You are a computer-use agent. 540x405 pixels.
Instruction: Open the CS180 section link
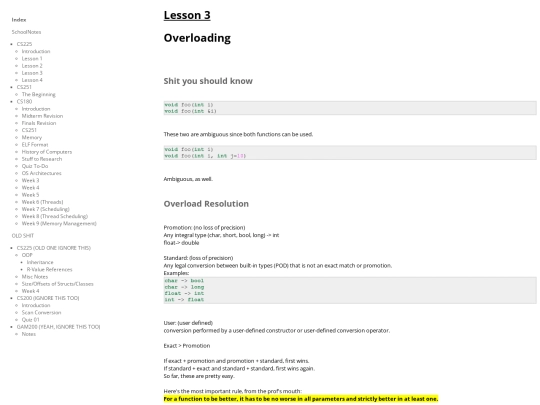24,102
